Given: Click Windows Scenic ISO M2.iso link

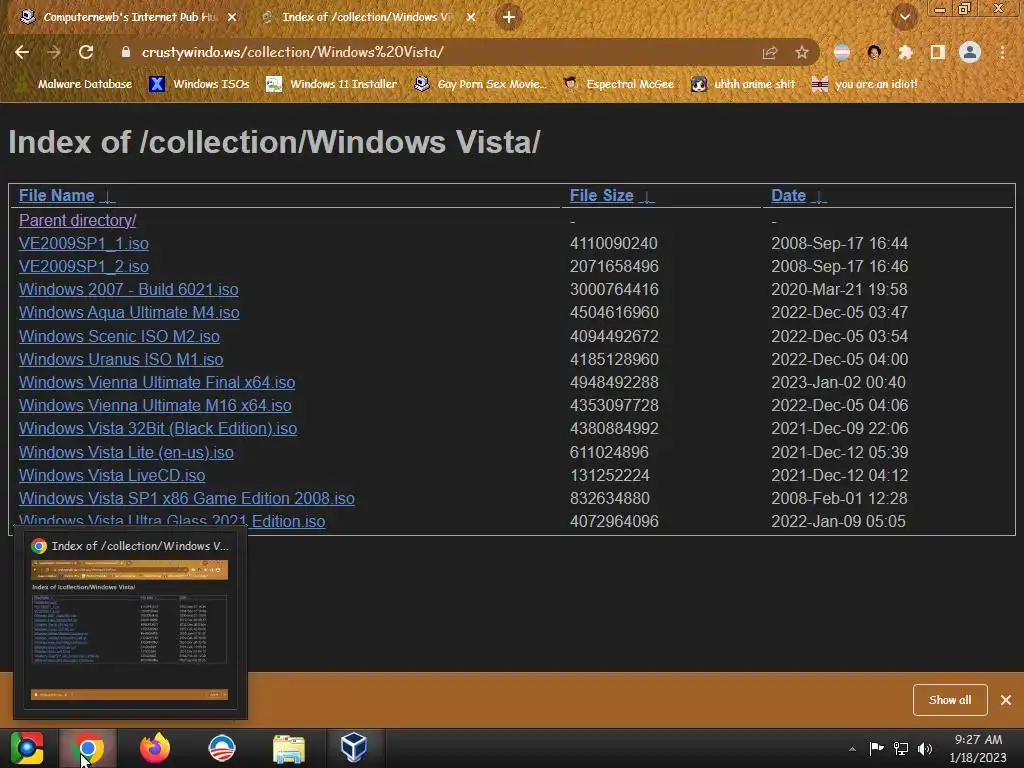Looking at the screenshot, I should click(119, 336).
